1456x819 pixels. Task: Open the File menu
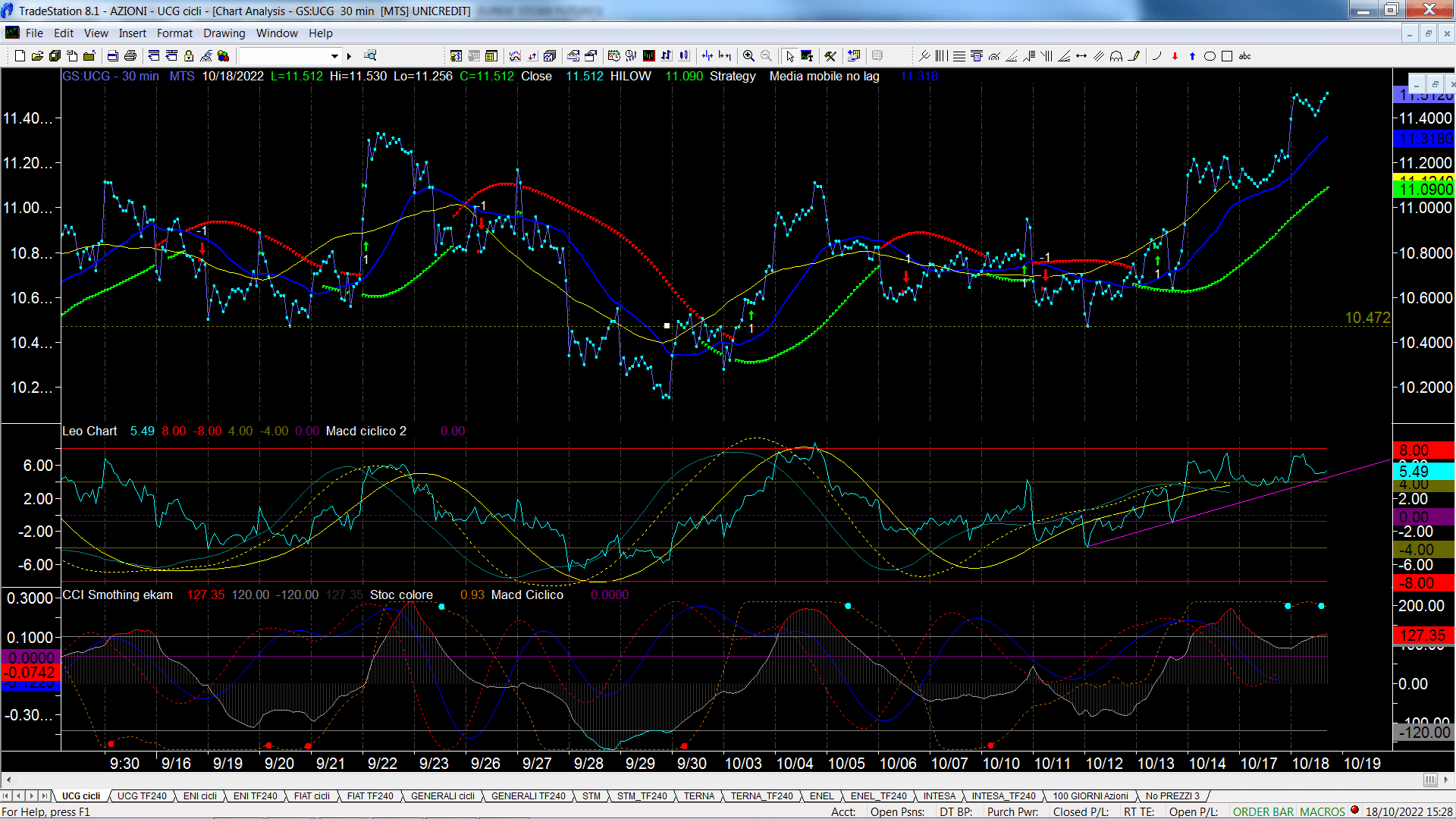point(34,33)
